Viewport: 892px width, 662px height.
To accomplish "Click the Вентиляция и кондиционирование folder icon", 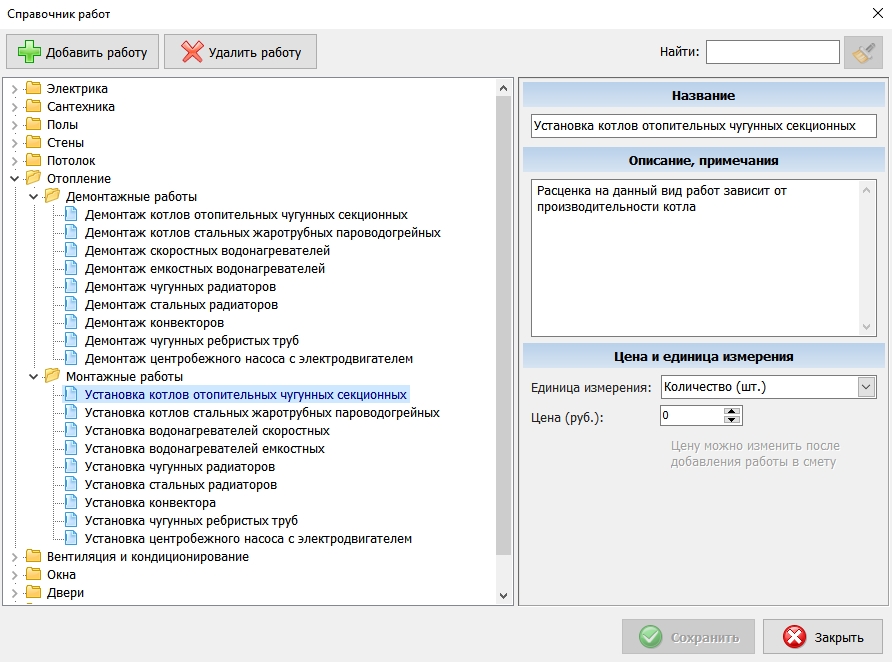I will click(x=33, y=557).
